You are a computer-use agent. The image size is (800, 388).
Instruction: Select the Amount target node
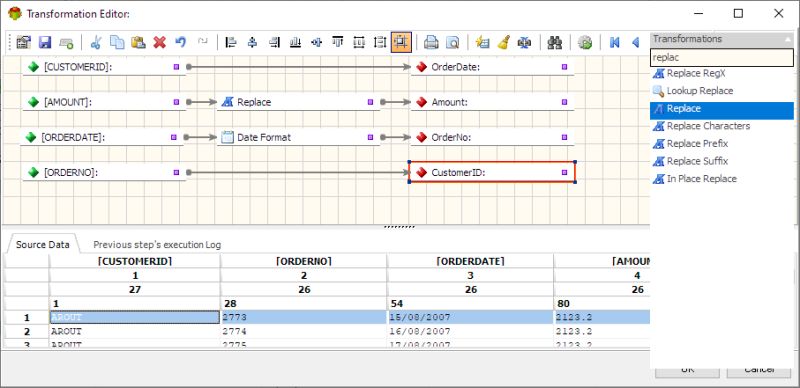(x=492, y=102)
